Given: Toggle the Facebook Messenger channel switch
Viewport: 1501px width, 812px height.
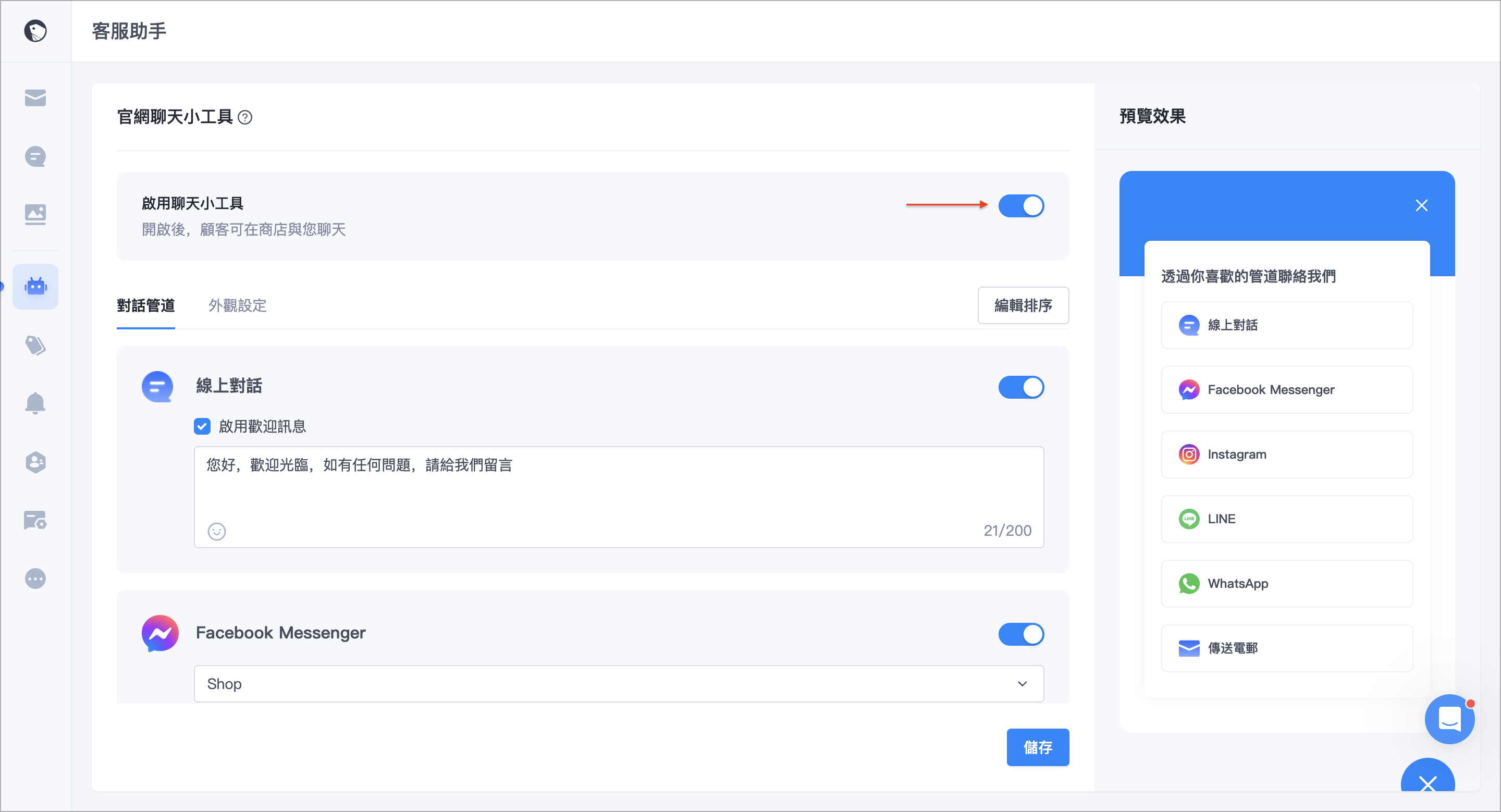Looking at the screenshot, I should pyautogui.click(x=1021, y=634).
